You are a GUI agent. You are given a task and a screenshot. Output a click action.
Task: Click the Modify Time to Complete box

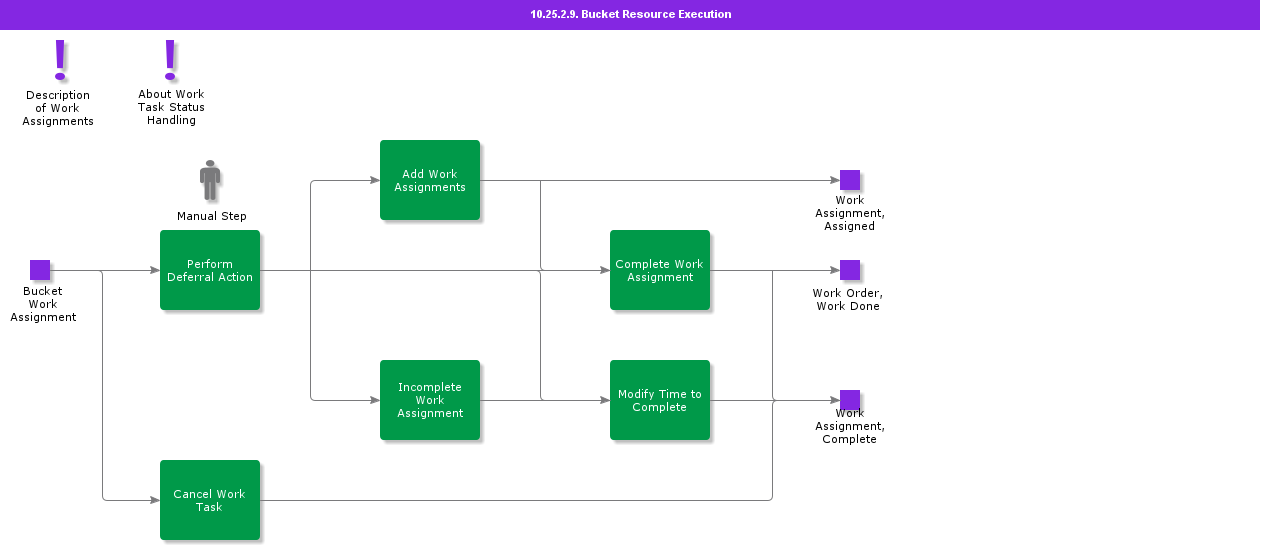[660, 400]
